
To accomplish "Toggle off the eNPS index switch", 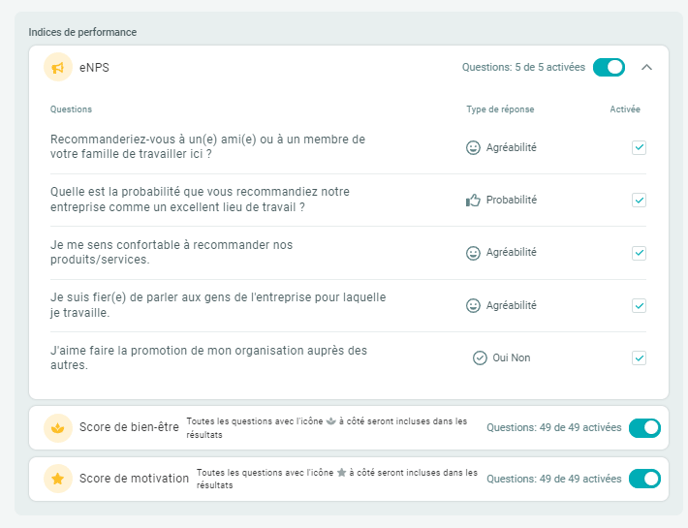I will [x=609, y=67].
